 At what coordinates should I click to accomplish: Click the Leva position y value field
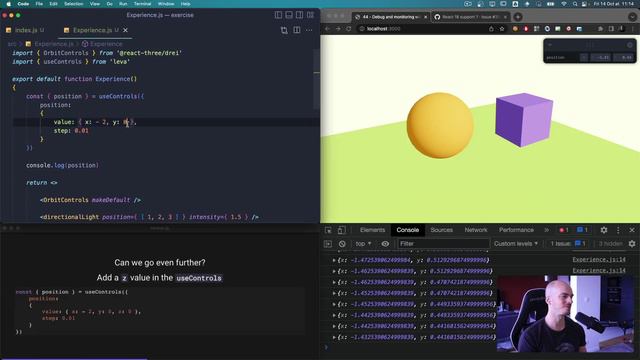click(x=624, y=58)
